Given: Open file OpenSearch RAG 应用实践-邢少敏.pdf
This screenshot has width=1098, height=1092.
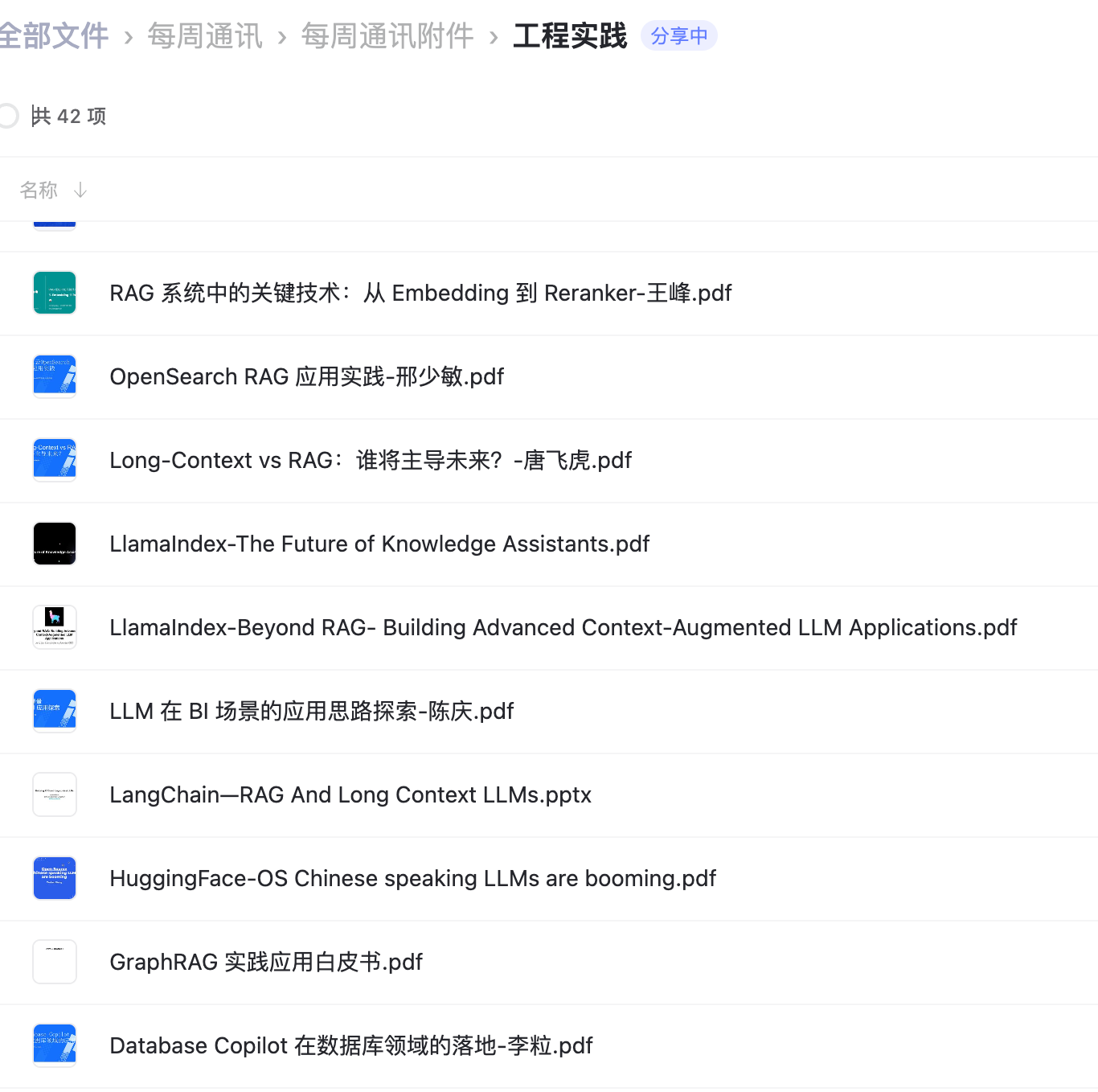Looking at the screenshot, I should point(307,376).
